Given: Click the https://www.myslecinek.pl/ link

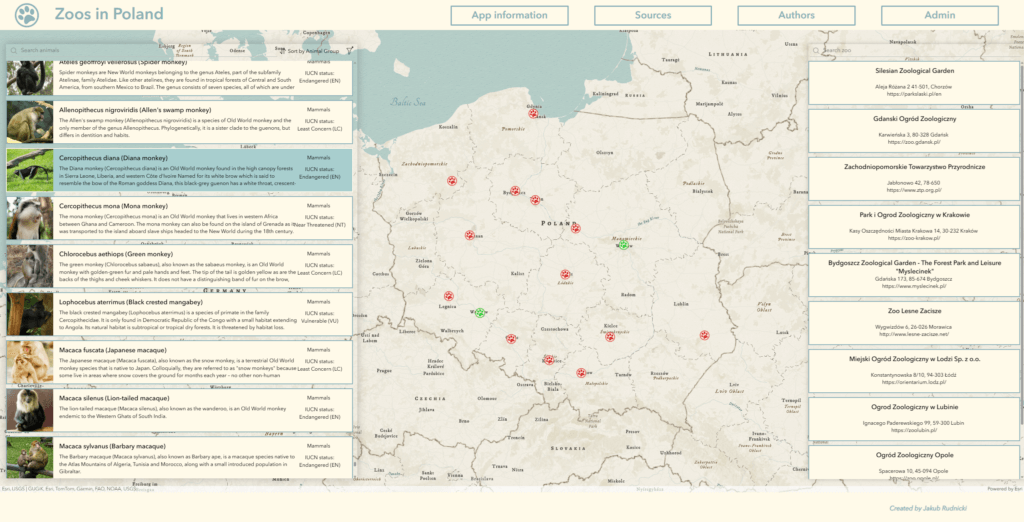Looking at the screenshot, I should coord(914,286).
